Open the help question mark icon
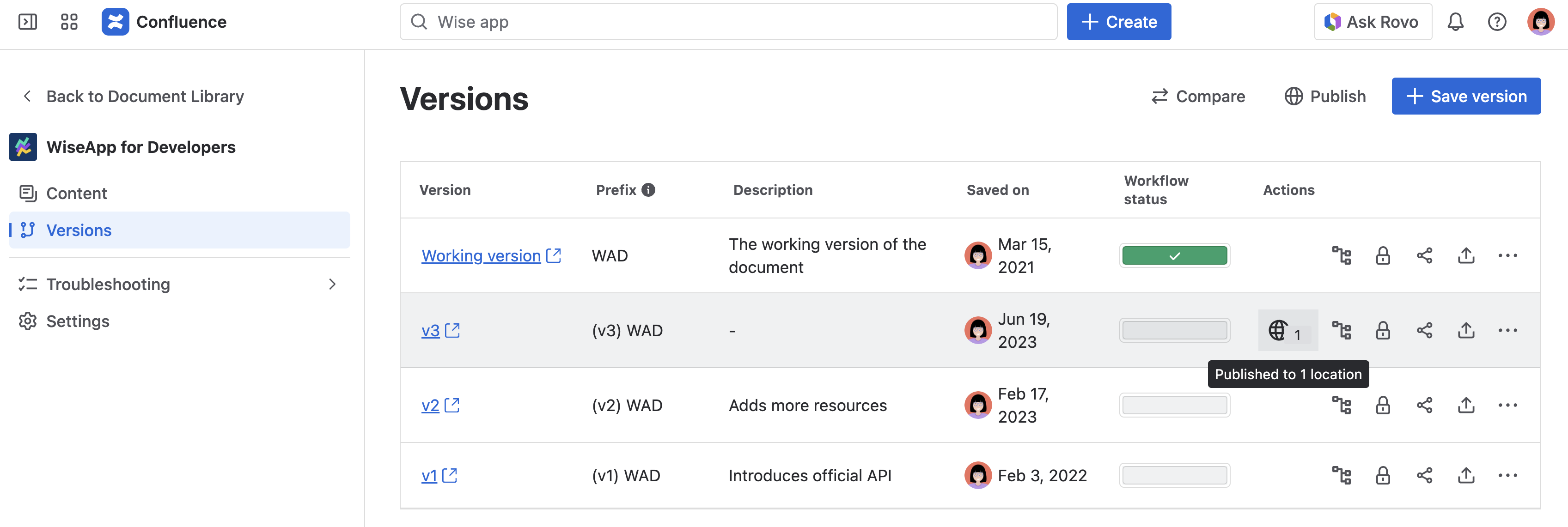This screenshot has height=527, width=1568. (x=1497, y=22)
